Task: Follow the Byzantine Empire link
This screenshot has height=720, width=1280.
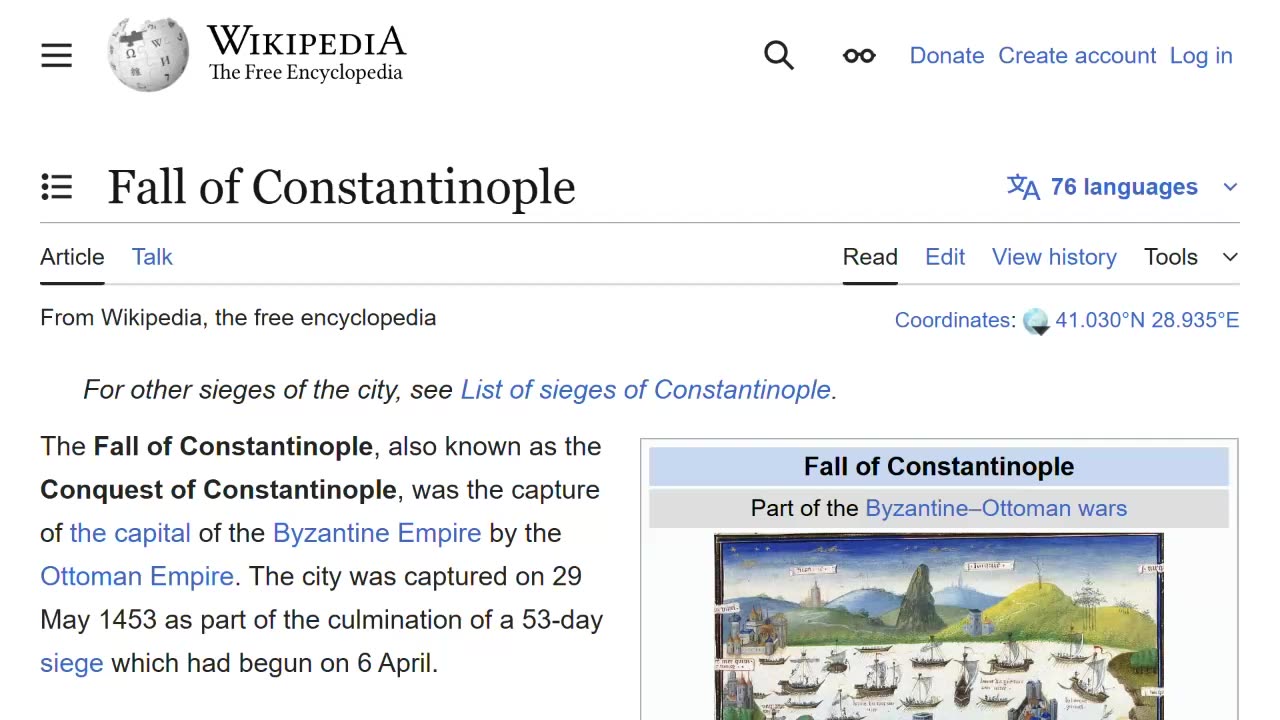Action: click(x=377, y=533)
